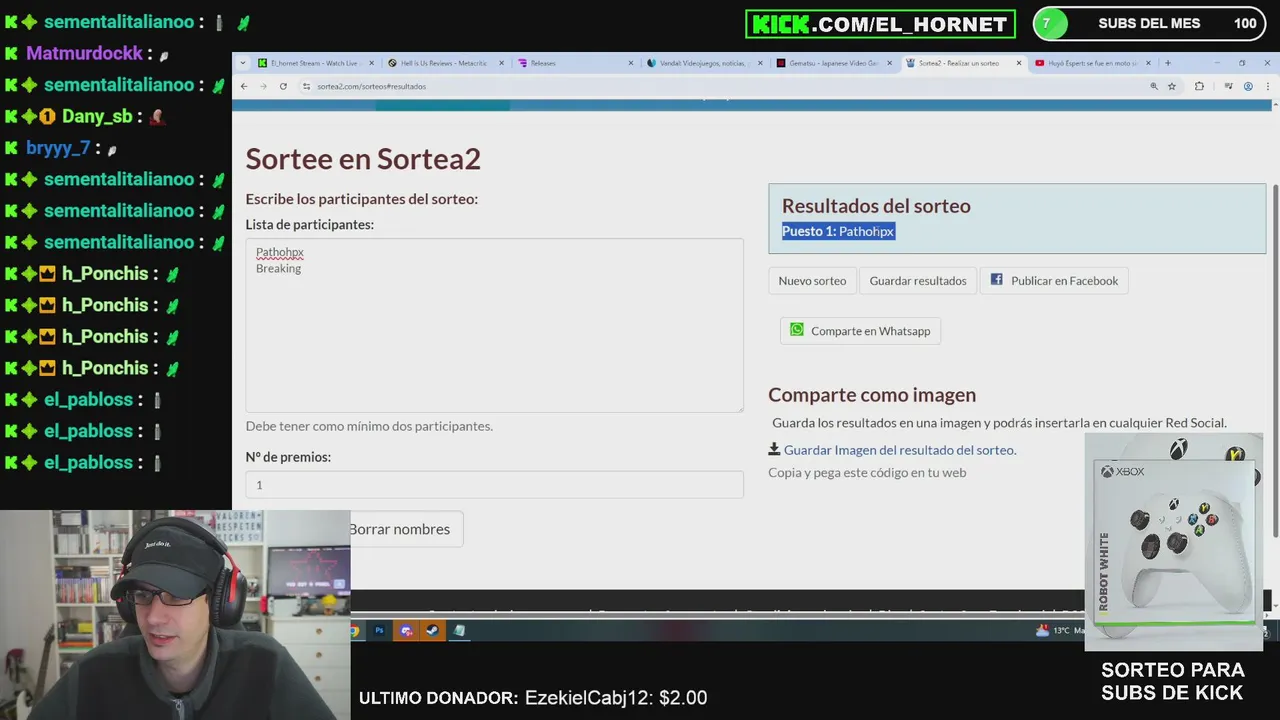Bookmark this page with star icon

click(x=1172, y=86)
